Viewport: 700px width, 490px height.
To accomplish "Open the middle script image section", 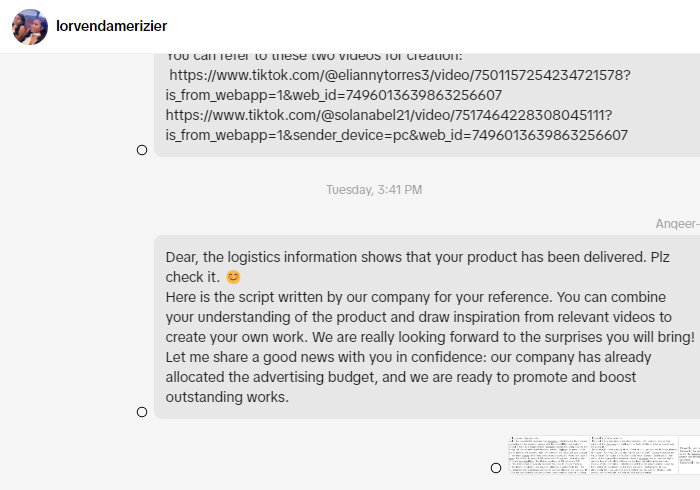I will coord(633,462).
